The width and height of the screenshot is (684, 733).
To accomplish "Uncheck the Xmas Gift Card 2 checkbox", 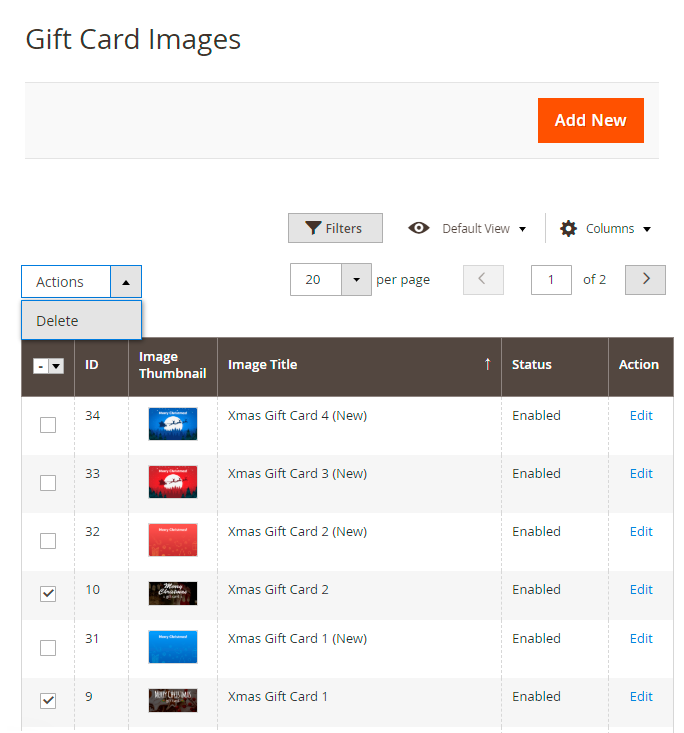I will [x=48, y=593].
